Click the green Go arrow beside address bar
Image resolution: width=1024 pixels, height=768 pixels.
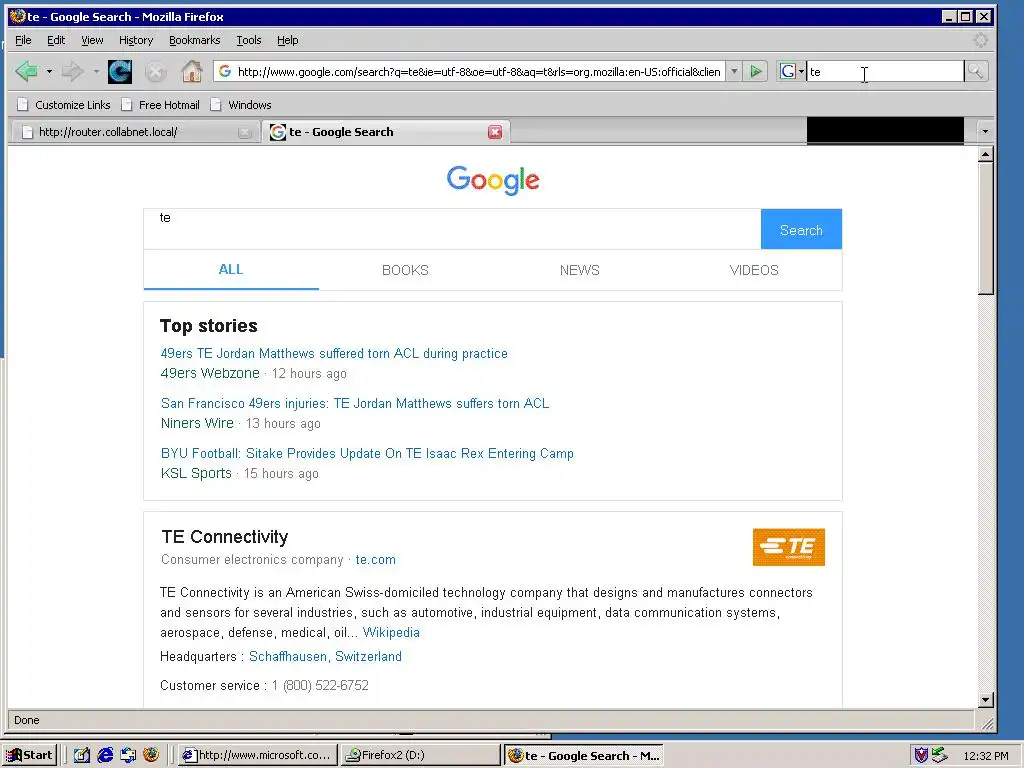(756, 71)
